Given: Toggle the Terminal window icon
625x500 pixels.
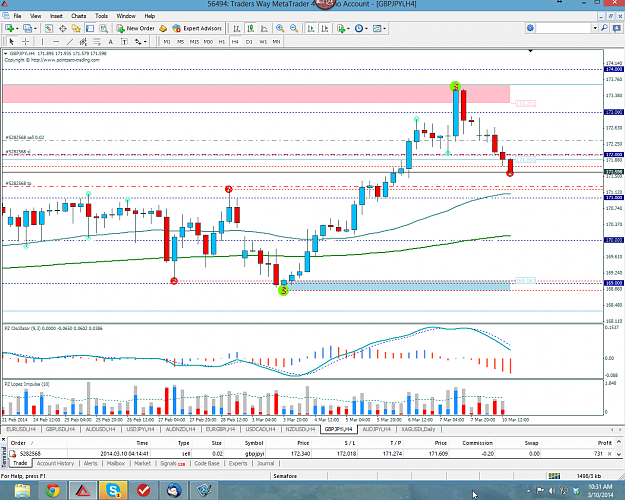Looking at the screenshot, I should click(x=90, y=28).
